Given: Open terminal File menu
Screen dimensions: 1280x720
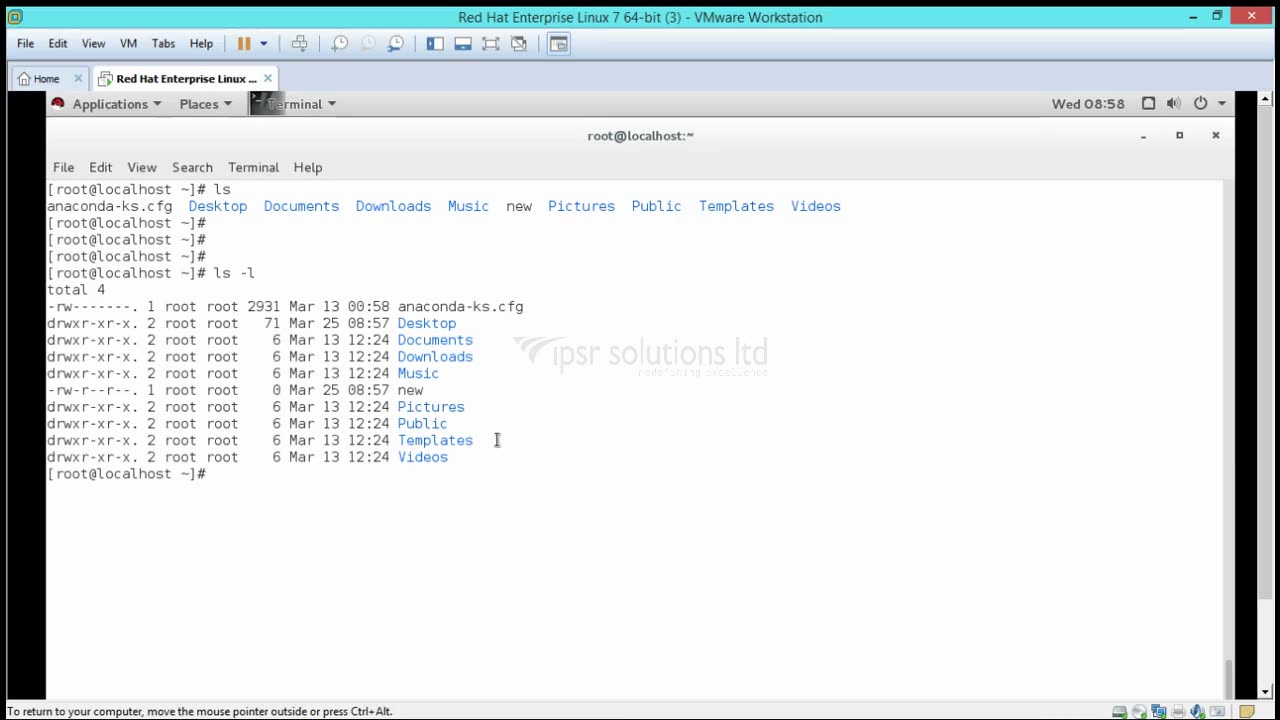Looking at the screenshot, I should click(x=63, y=167).
